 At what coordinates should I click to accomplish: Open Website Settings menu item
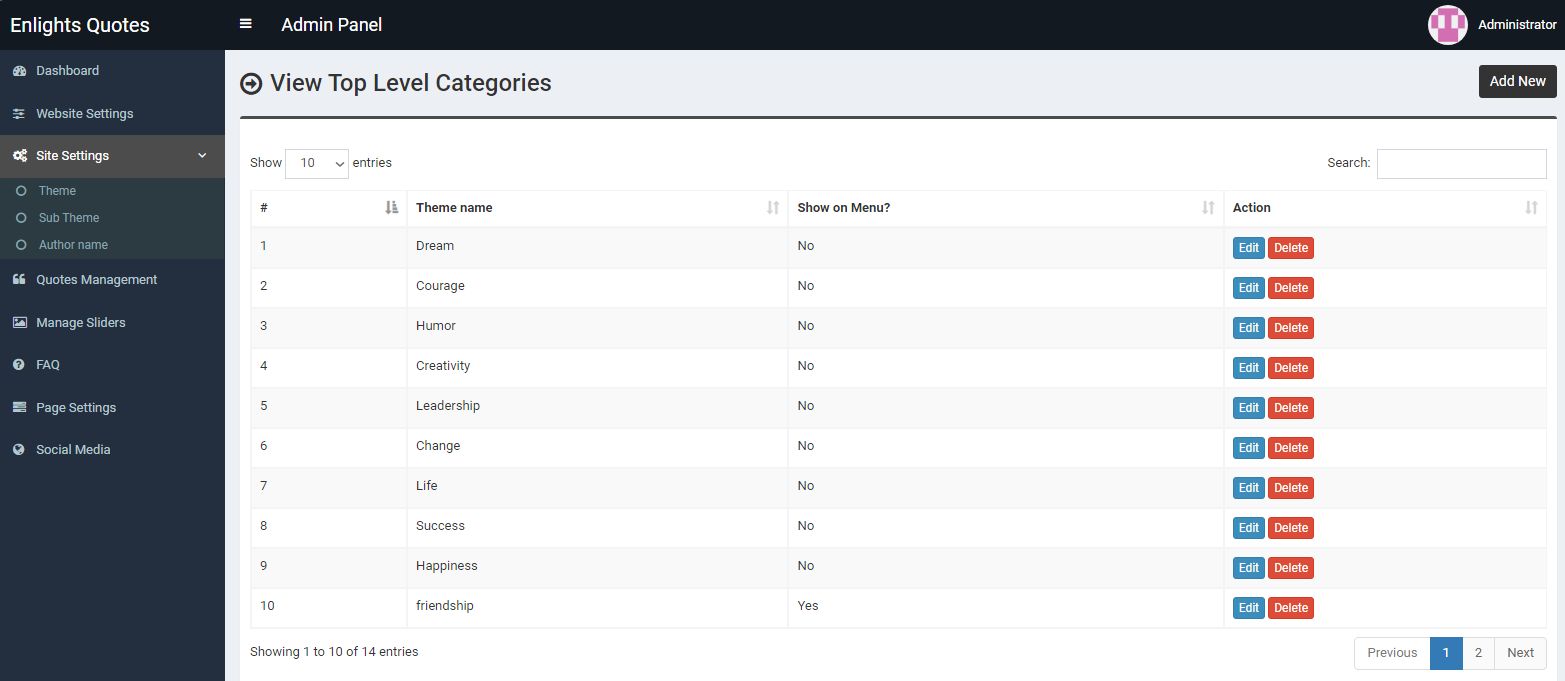pos(112,114)
